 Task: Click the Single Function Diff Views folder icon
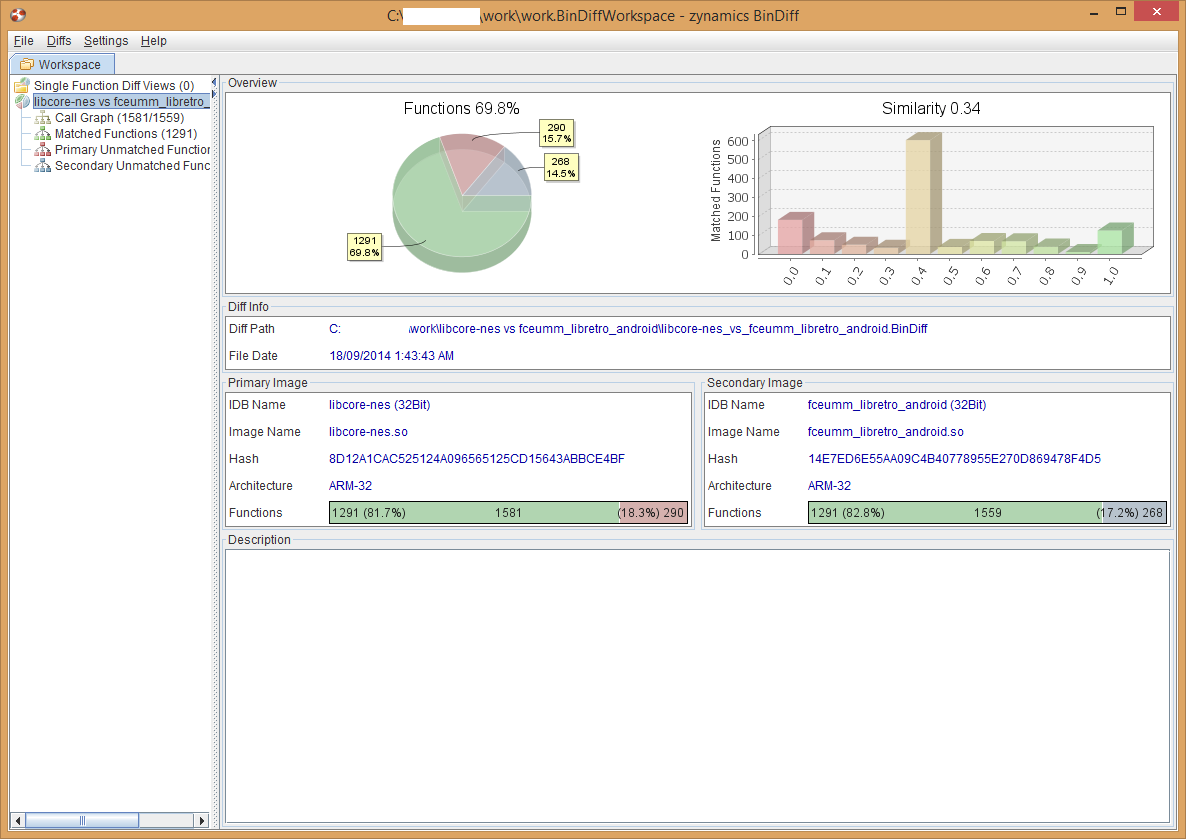coord(22,85)
